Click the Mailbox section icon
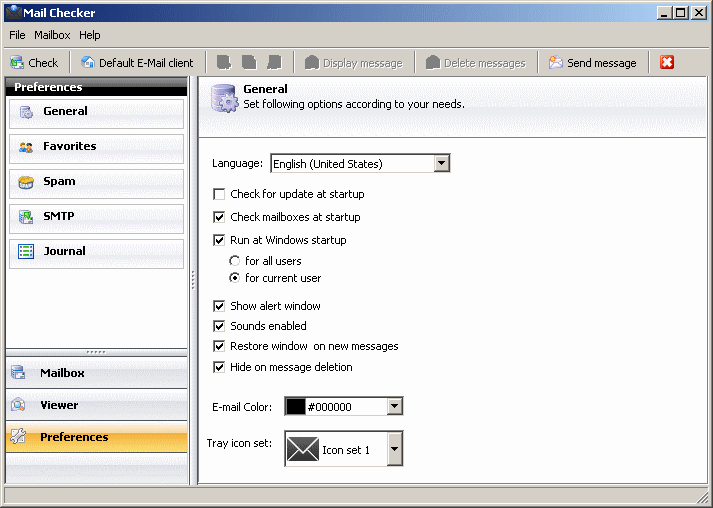The image size is (713, 508). pyautogui.click(x=18, y=372)
